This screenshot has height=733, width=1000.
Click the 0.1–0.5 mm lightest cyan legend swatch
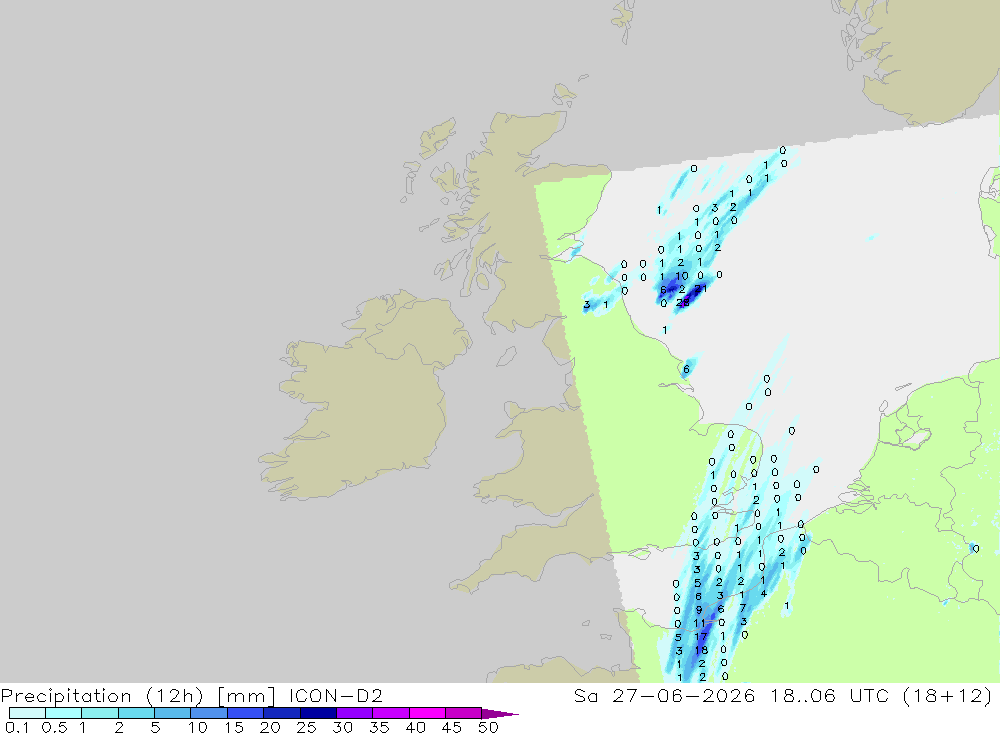[27, 713]
